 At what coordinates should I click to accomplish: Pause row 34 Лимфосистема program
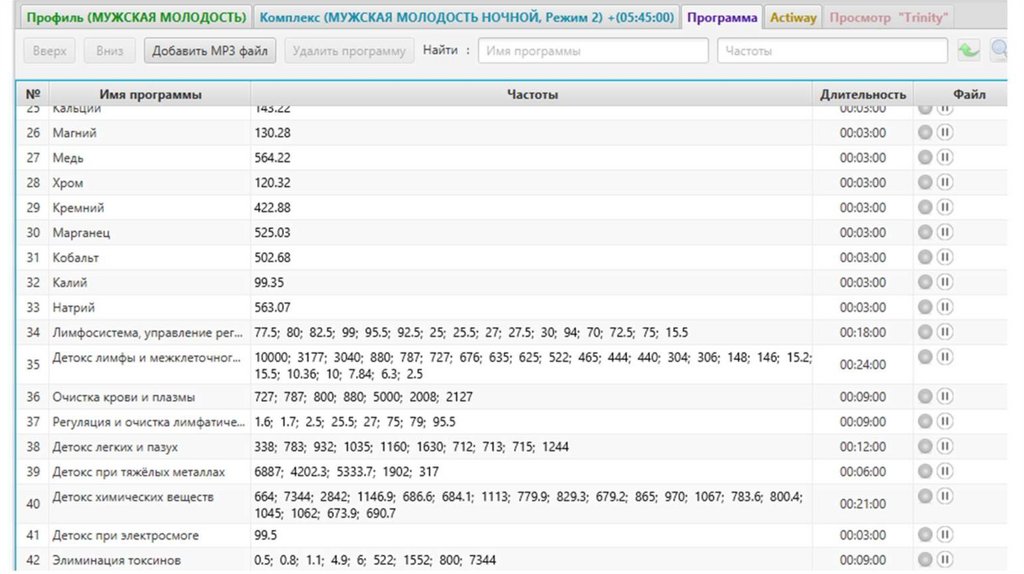tap(944, 332)
